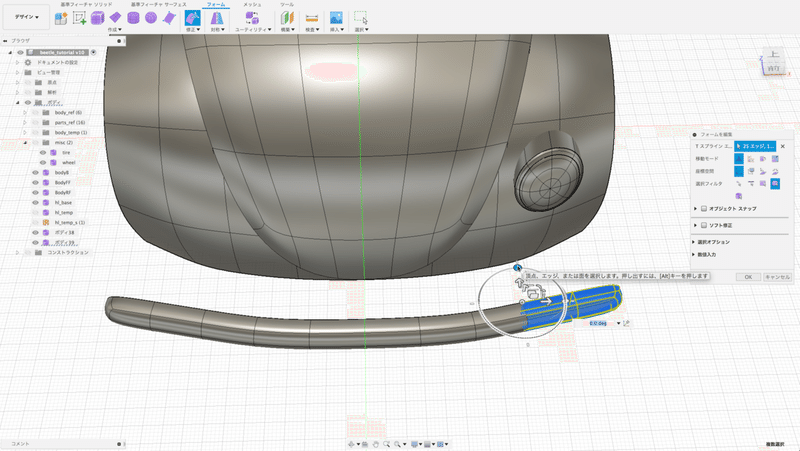Open the Modify dropdown menu
This screenshot has width=800, height=451.
point(193,30)
